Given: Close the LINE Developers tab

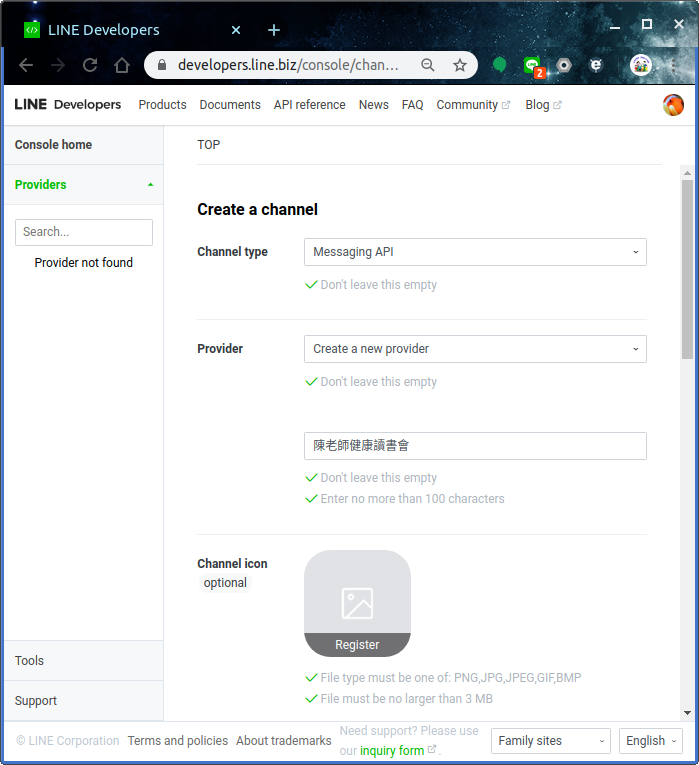Looking at the screenshot, I should pos(236,30).
